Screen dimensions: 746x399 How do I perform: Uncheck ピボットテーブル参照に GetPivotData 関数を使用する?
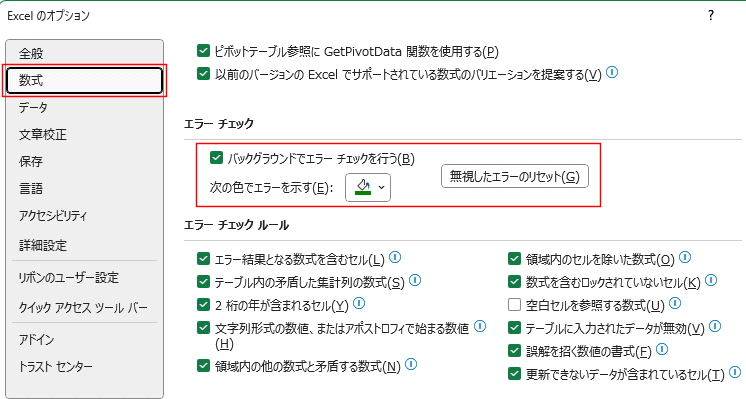(x=203, y=51)
